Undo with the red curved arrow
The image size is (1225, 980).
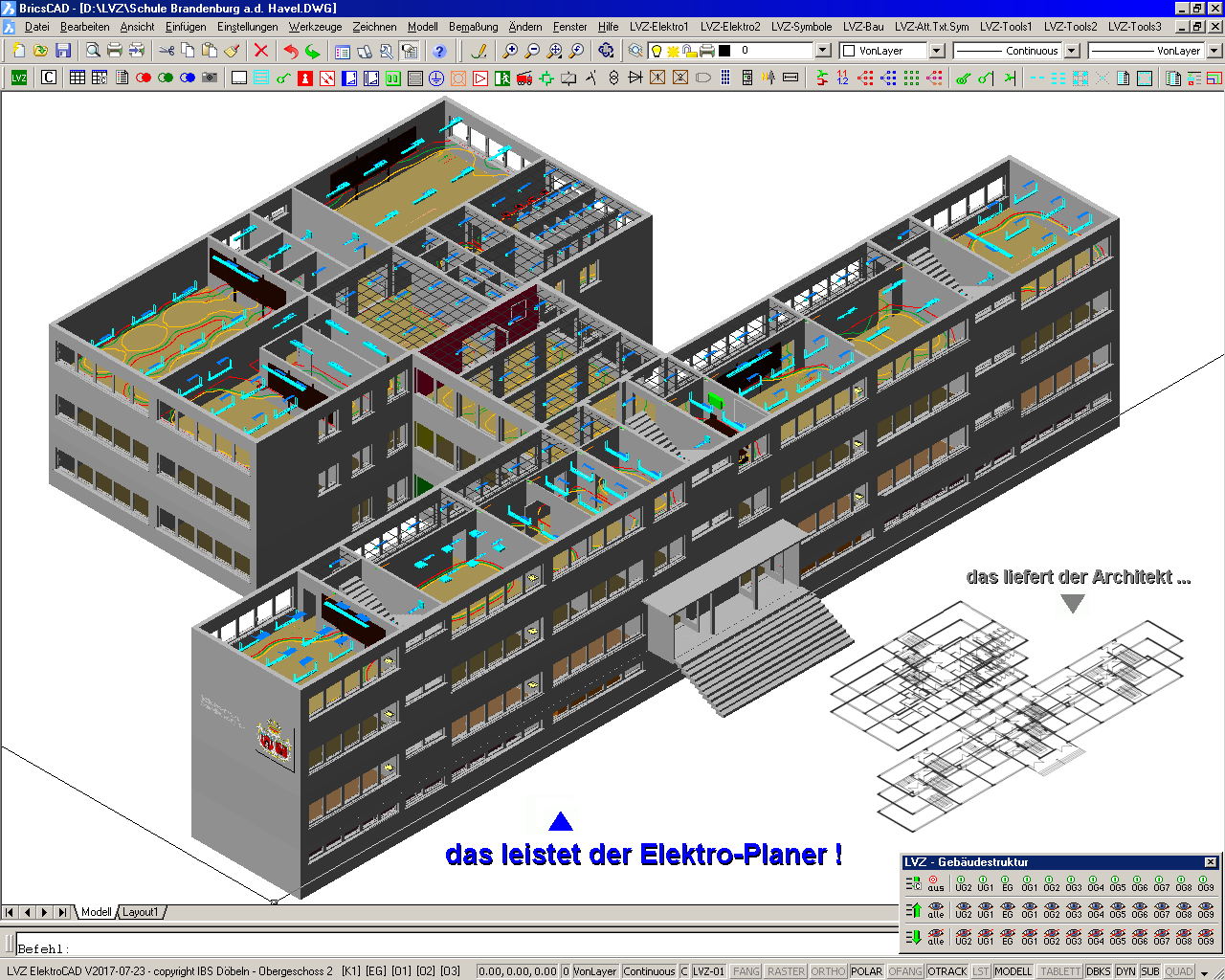(291, 51)
